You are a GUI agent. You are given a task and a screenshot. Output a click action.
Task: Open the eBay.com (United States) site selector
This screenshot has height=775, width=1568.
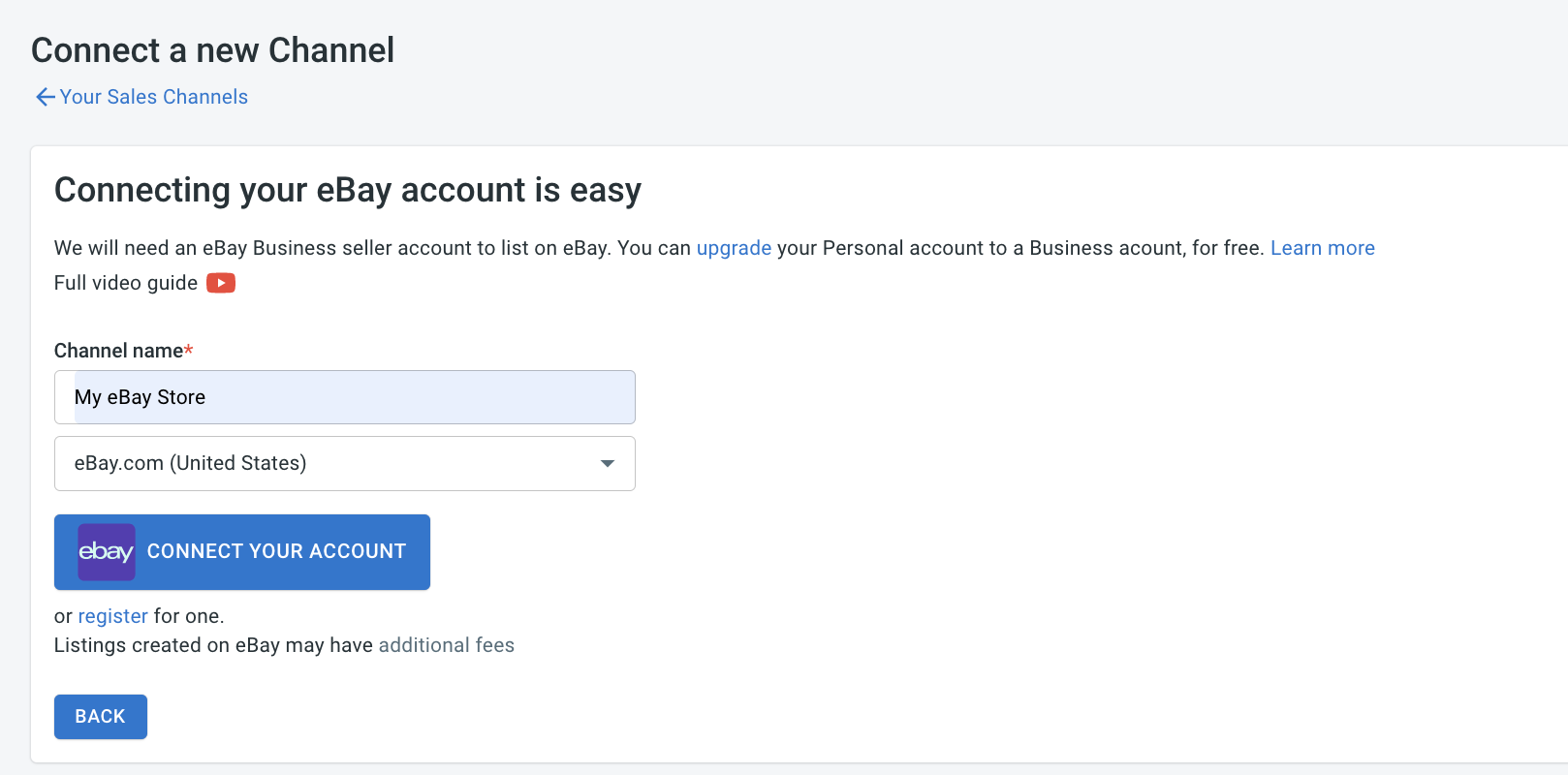pos(344,463)
